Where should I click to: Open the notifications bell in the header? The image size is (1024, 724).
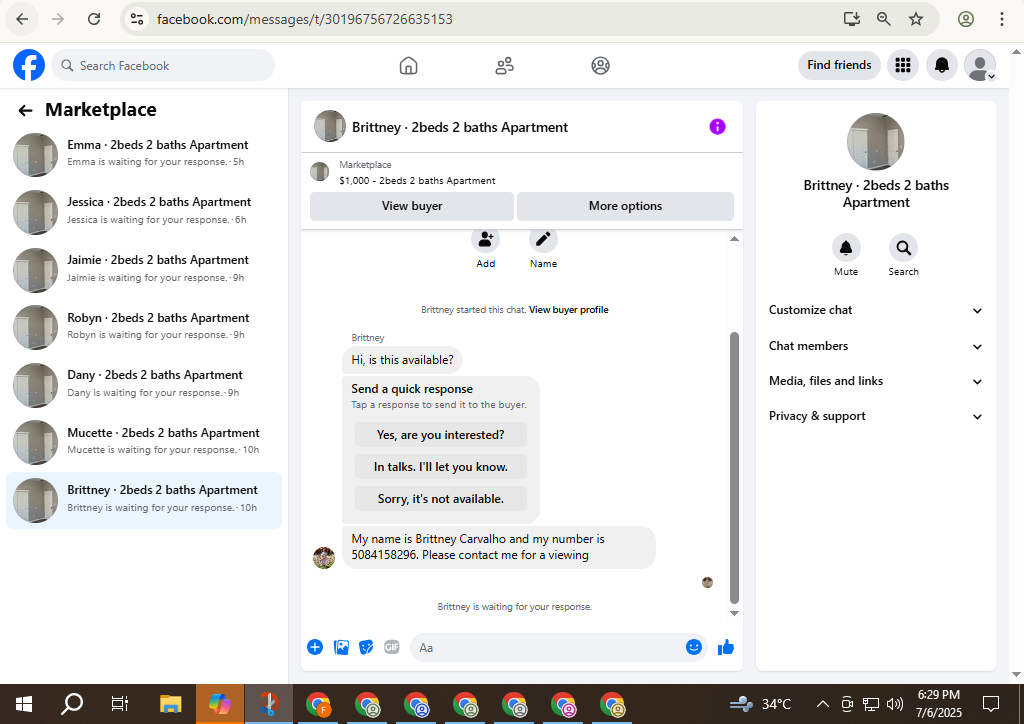941,65
